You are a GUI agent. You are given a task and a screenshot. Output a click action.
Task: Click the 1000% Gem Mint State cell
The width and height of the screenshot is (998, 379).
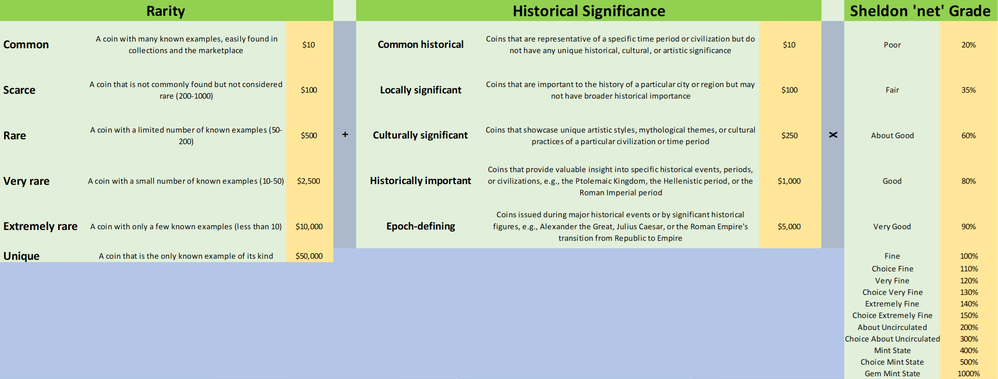coord(969,373)
